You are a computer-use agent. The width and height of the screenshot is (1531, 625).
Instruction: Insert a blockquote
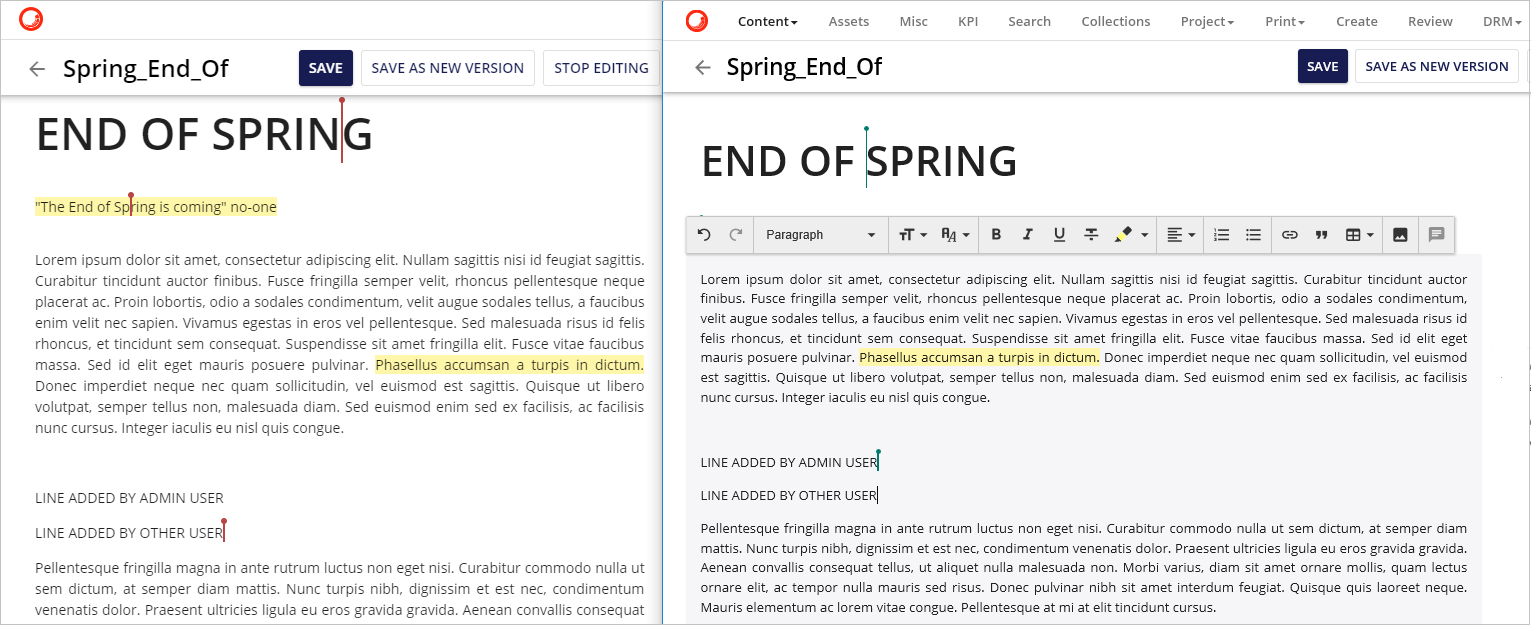1321,234
